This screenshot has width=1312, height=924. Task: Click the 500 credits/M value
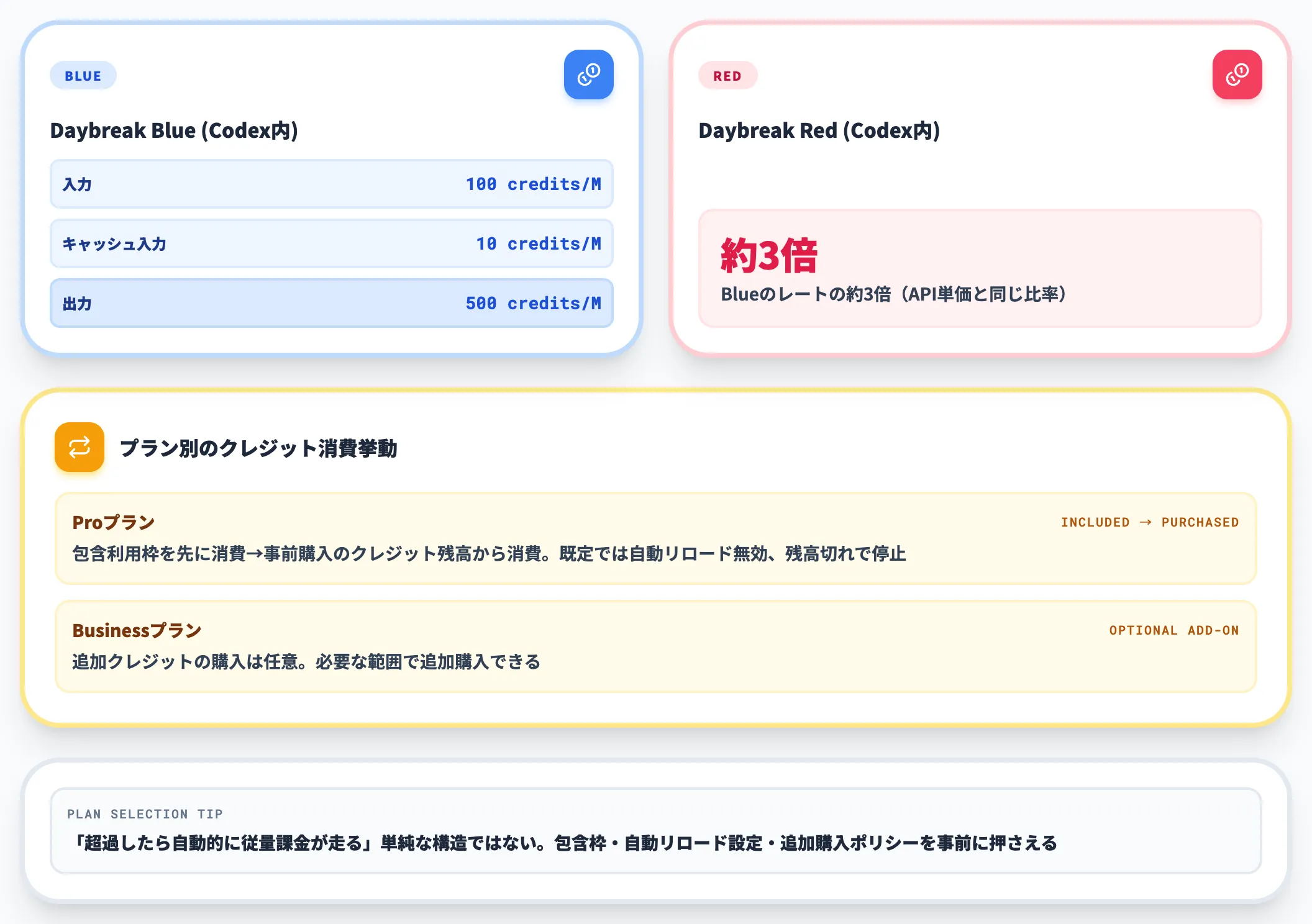pyautogui.click(x=534, y=303)
